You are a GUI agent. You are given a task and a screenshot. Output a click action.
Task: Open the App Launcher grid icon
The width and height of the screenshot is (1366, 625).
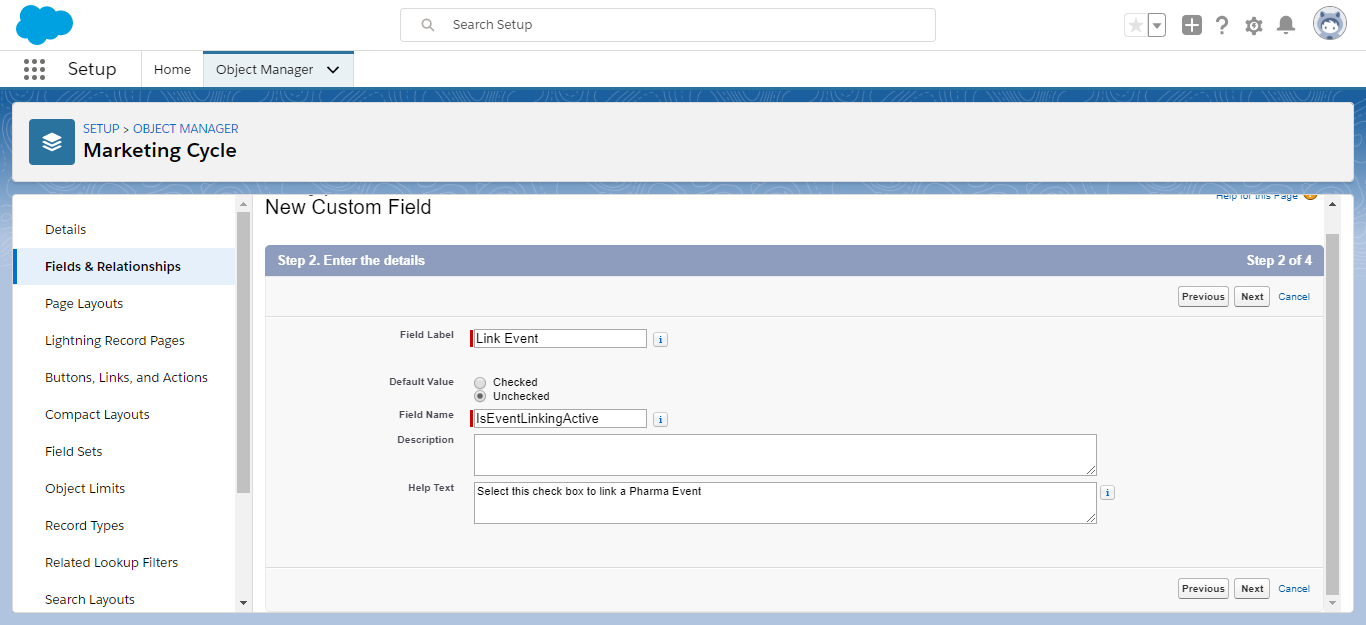click(34, 69)
